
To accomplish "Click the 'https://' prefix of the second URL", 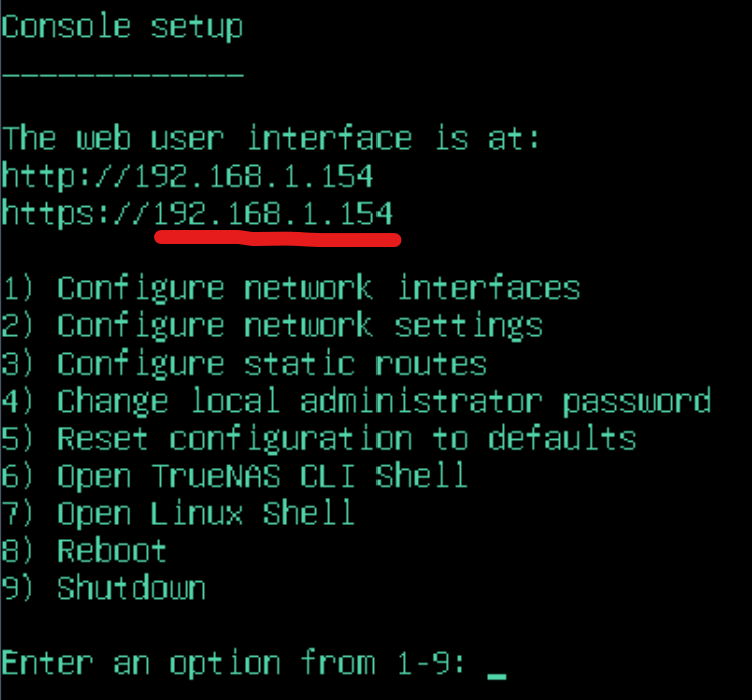I will click(77, 213).
